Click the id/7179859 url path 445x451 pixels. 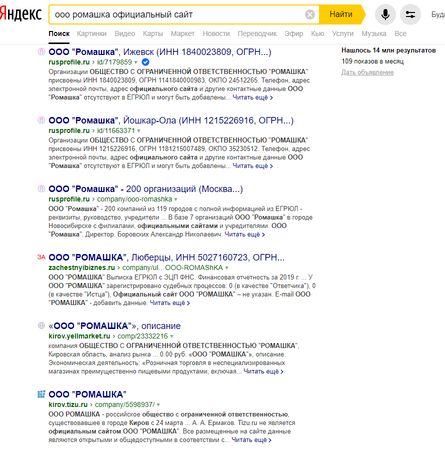114,62
